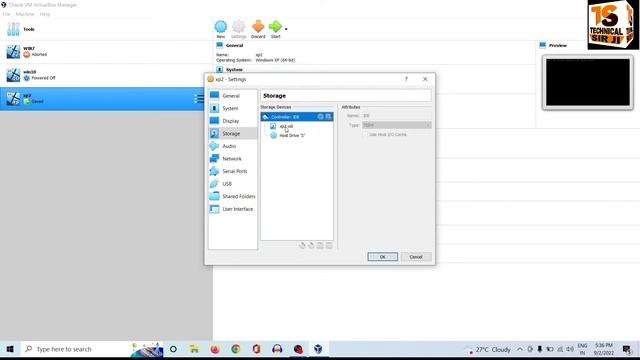Cancel the settings dialog
The height and width of the screenshot is (360, 640).
point(416,257)
